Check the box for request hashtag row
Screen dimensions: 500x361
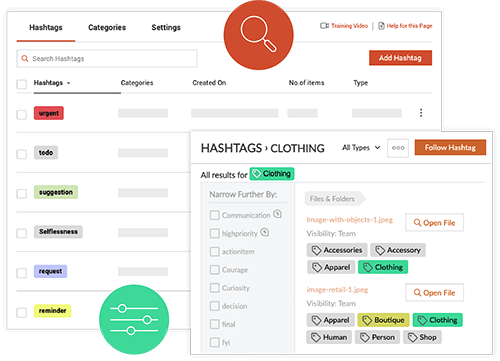22,273
